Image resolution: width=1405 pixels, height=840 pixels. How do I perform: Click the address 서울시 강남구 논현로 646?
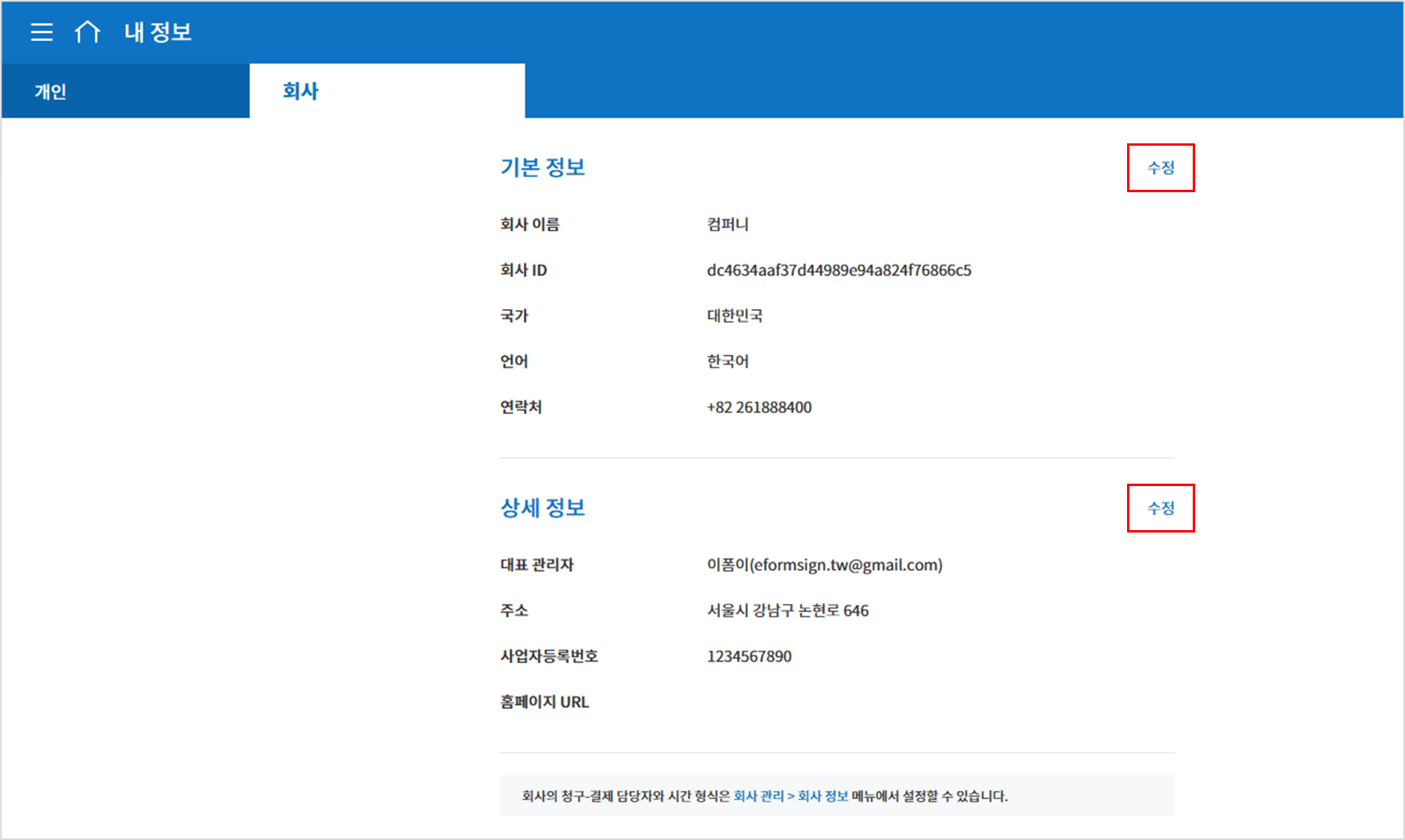(787, 611)
